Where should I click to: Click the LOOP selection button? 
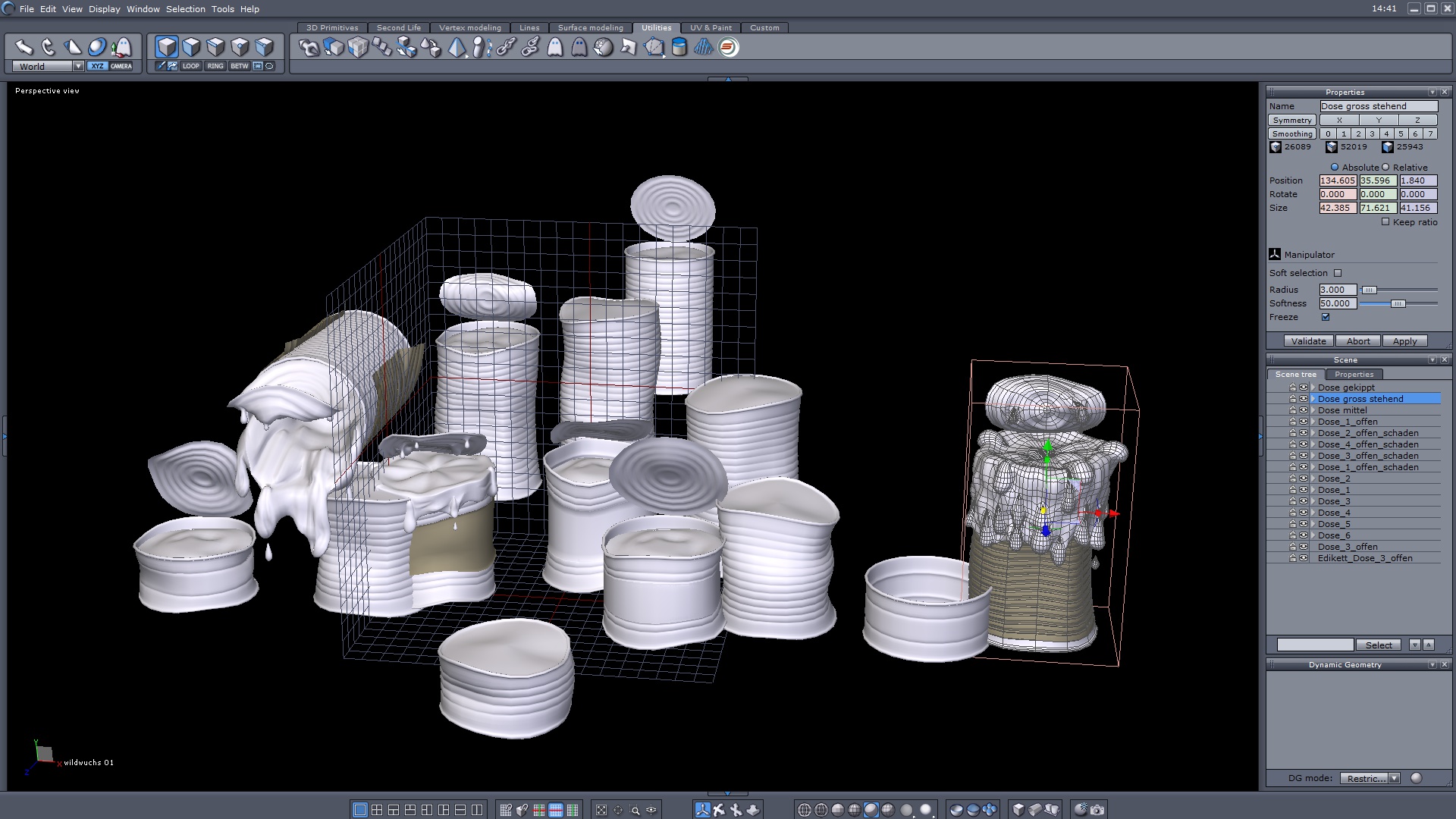pos(191,66)
